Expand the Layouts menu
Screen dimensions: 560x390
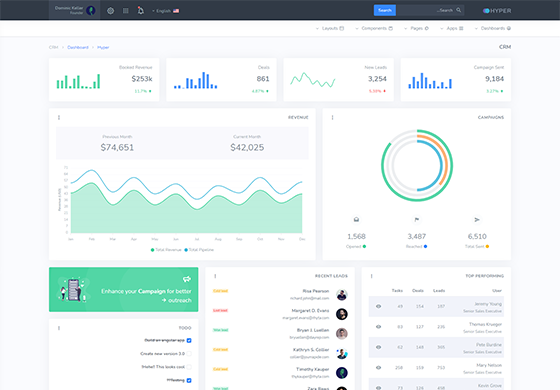click(x=330, y=28)
